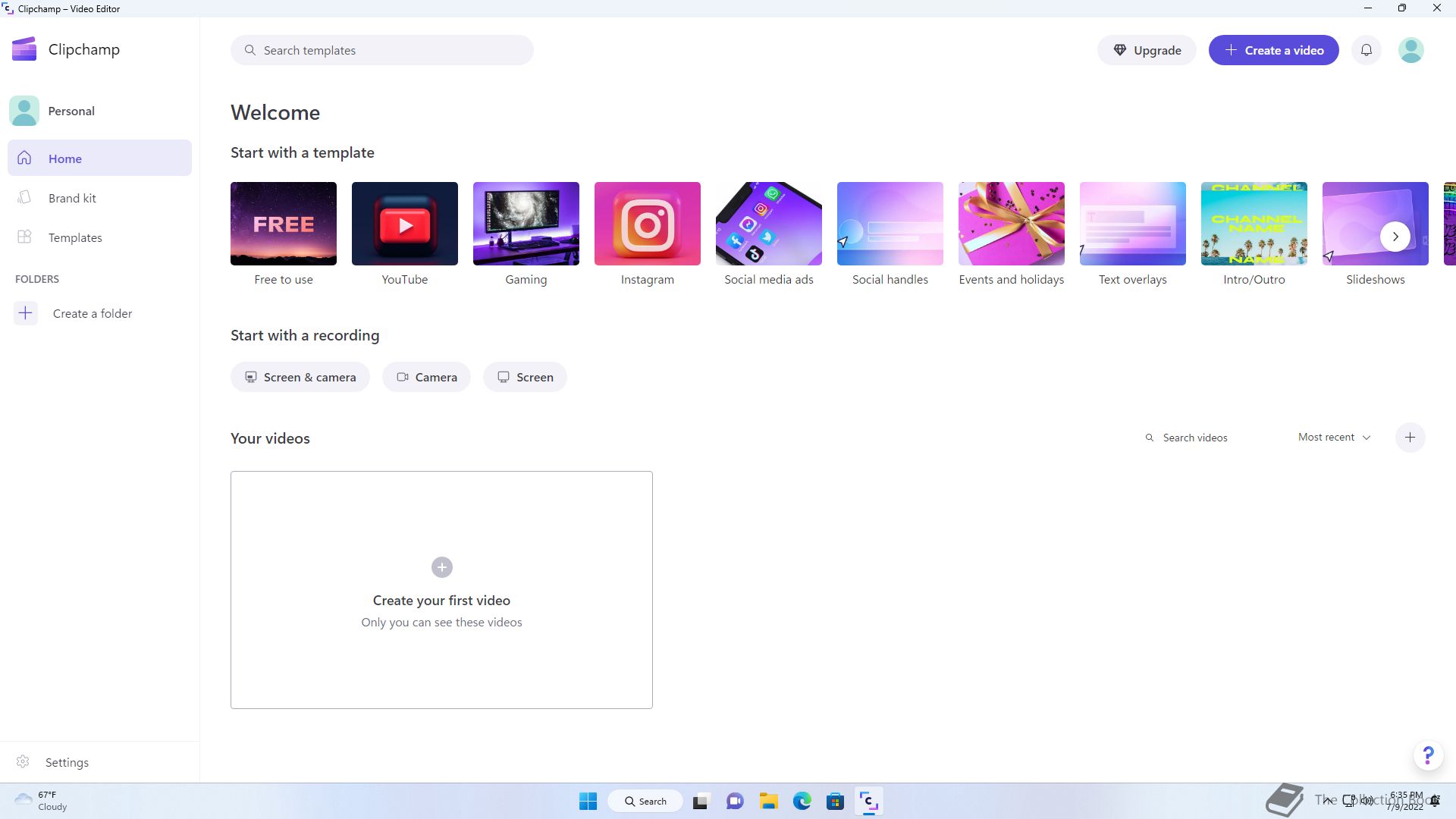Open Templates in the sidebar
This screenshot has width=1456, height=819.
(99, 237)
